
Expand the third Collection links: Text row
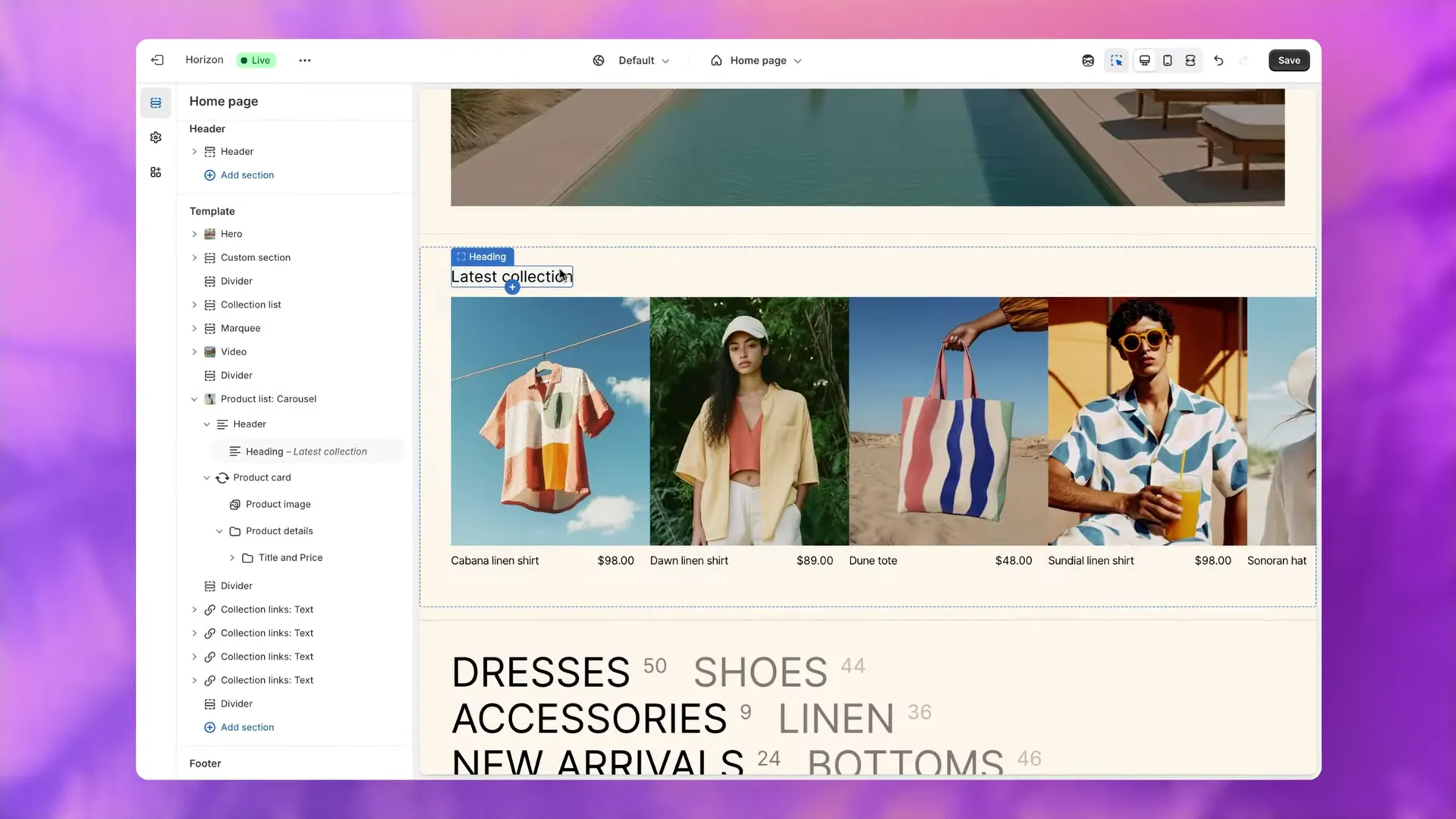[194, 656]
